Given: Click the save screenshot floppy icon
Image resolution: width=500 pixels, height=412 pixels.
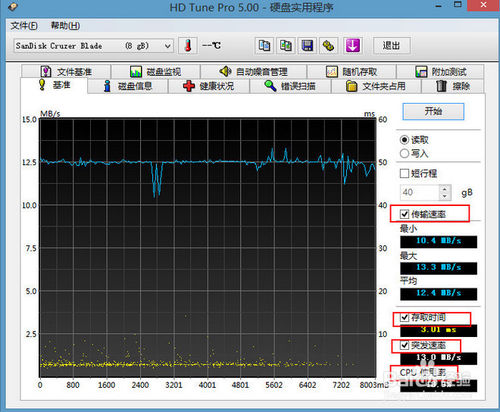Looking at the screenshot, I should pos(307,45).
